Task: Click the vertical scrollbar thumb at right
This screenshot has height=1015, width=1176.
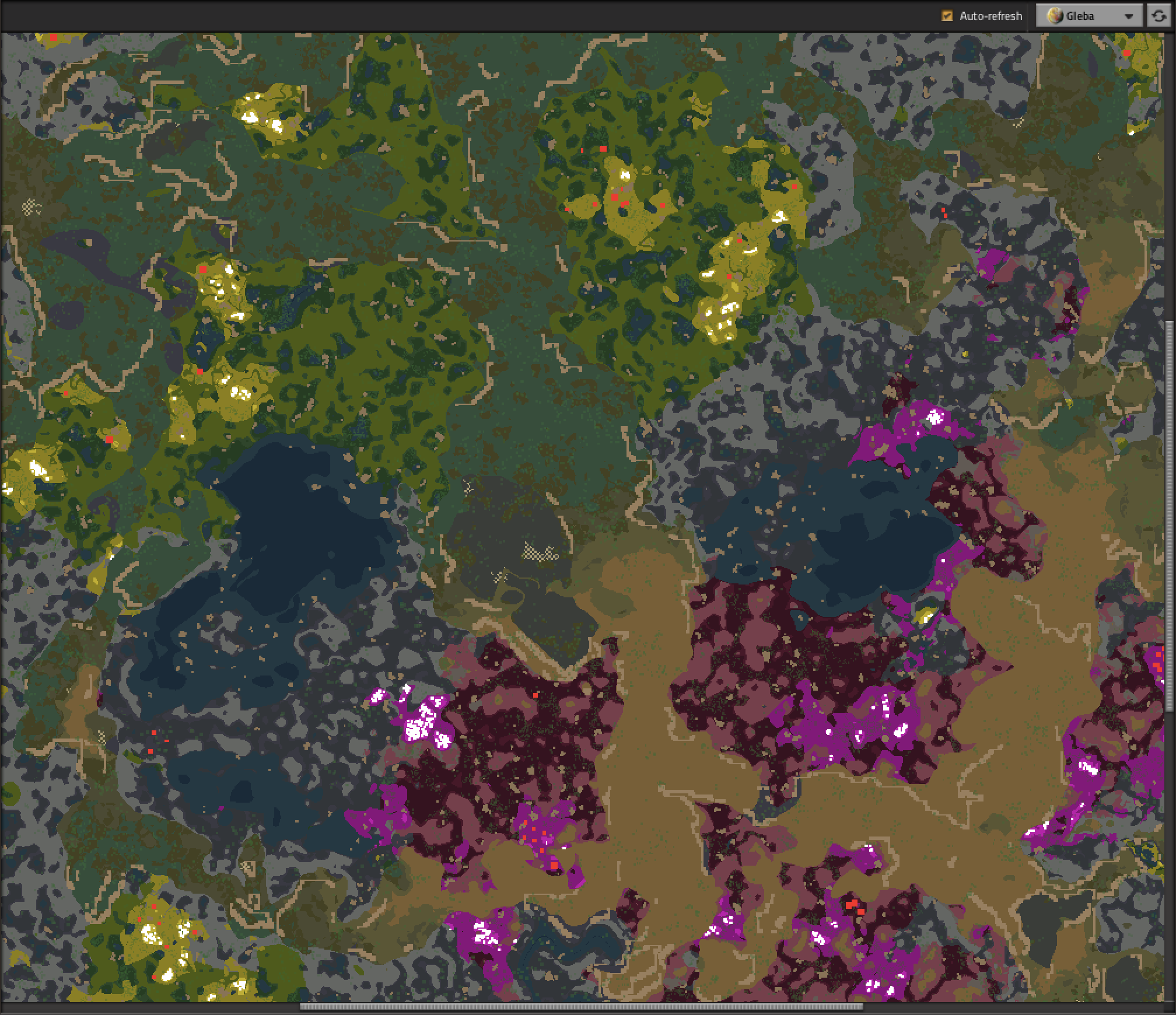Action: (1169, 516)
